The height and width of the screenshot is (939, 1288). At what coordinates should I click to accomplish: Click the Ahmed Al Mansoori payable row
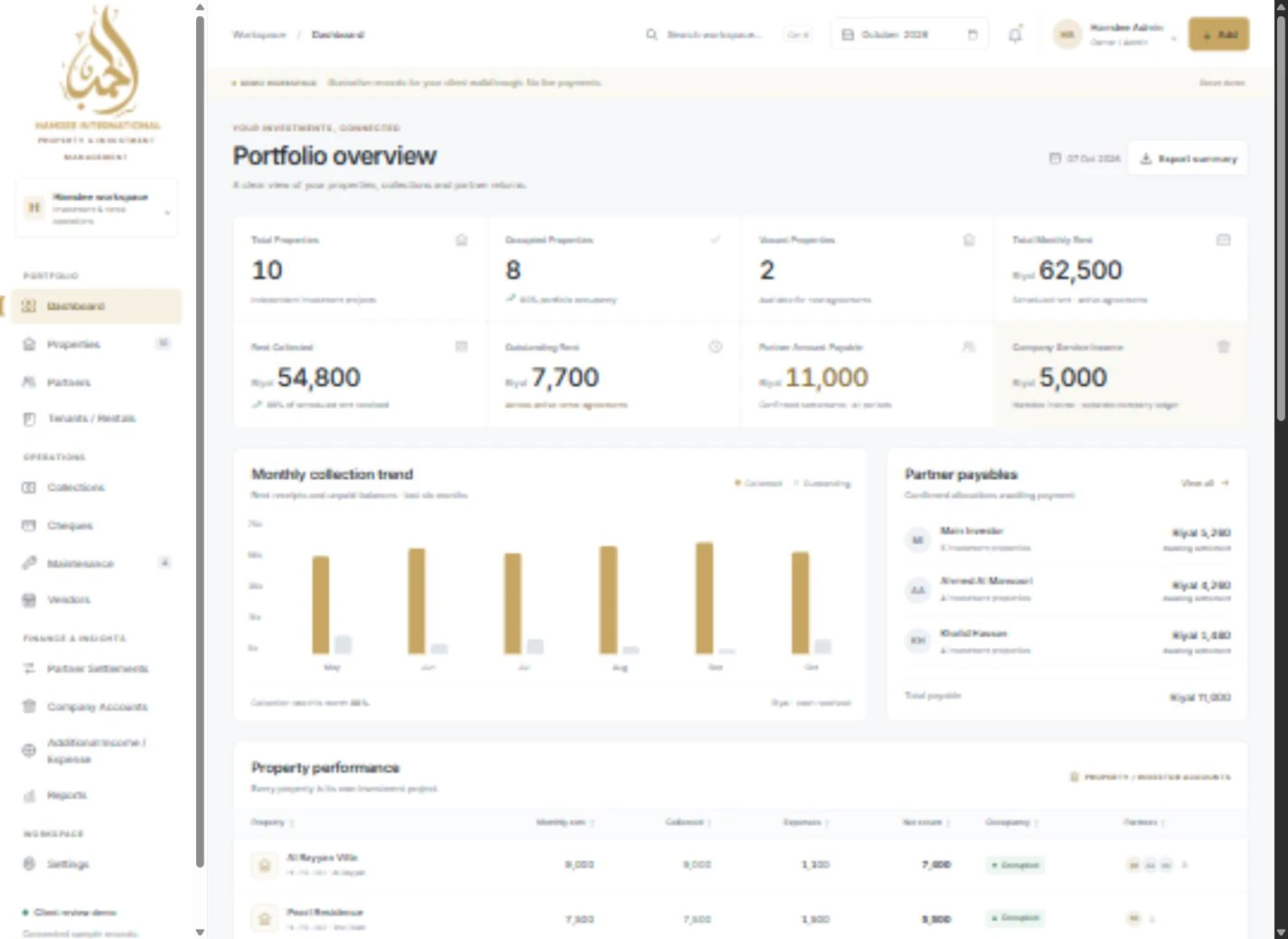pos(1067,590)
